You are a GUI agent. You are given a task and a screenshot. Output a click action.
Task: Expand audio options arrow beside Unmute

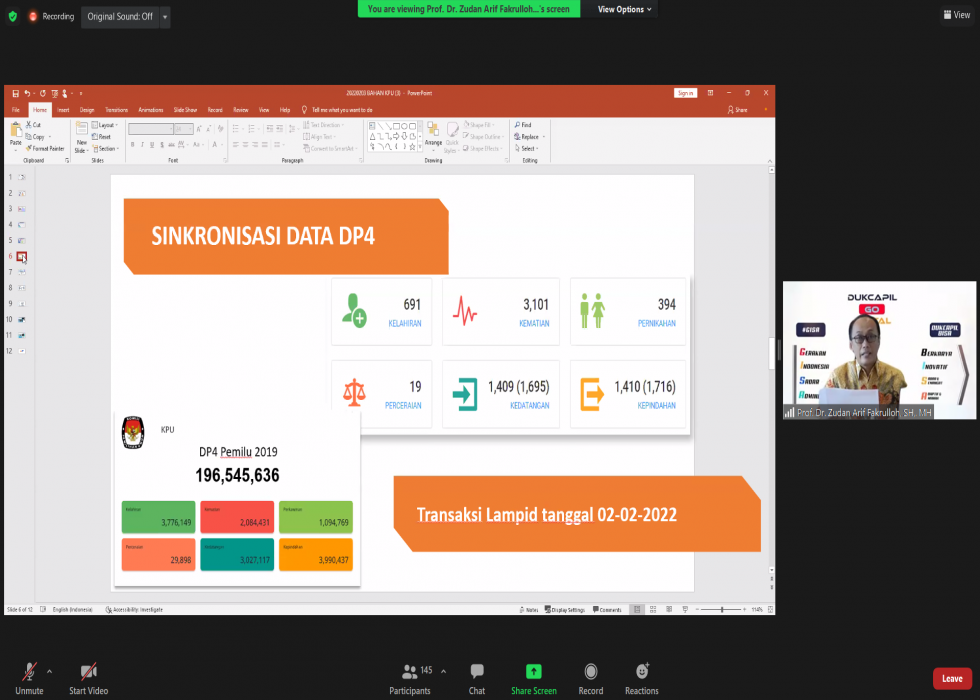tap(49, 671)
